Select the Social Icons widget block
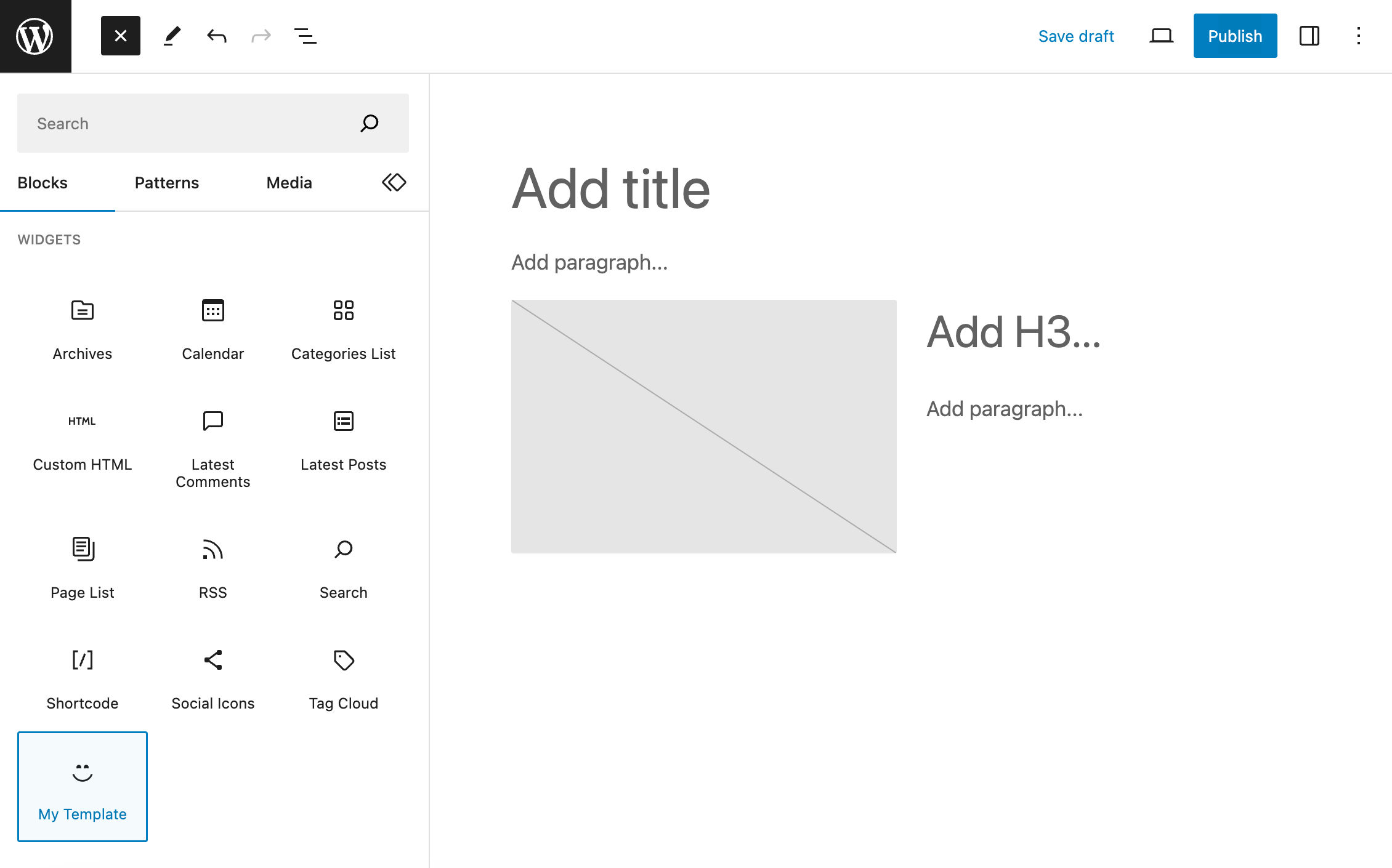The image size is (1392, 868). 213,676
